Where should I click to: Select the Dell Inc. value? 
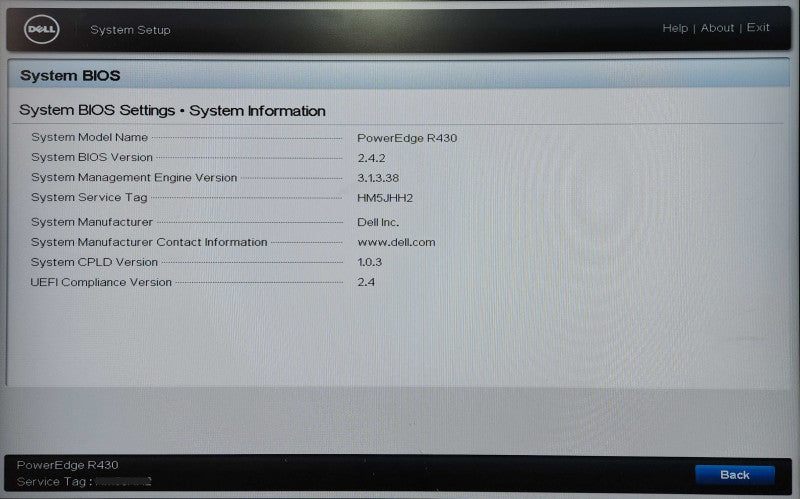tap(378, 222)
